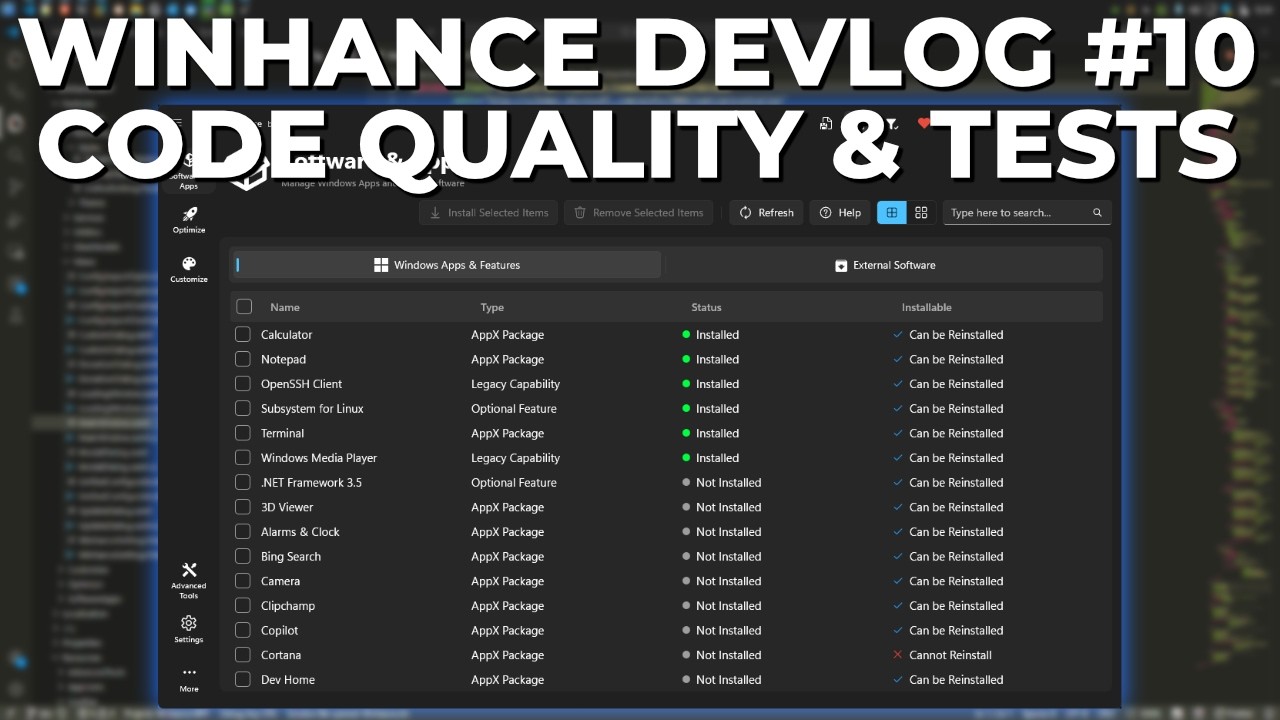Switch to Windows Apps & Features tab
The height and width of the screenshot is (720, 1280).
coord(447,265)
